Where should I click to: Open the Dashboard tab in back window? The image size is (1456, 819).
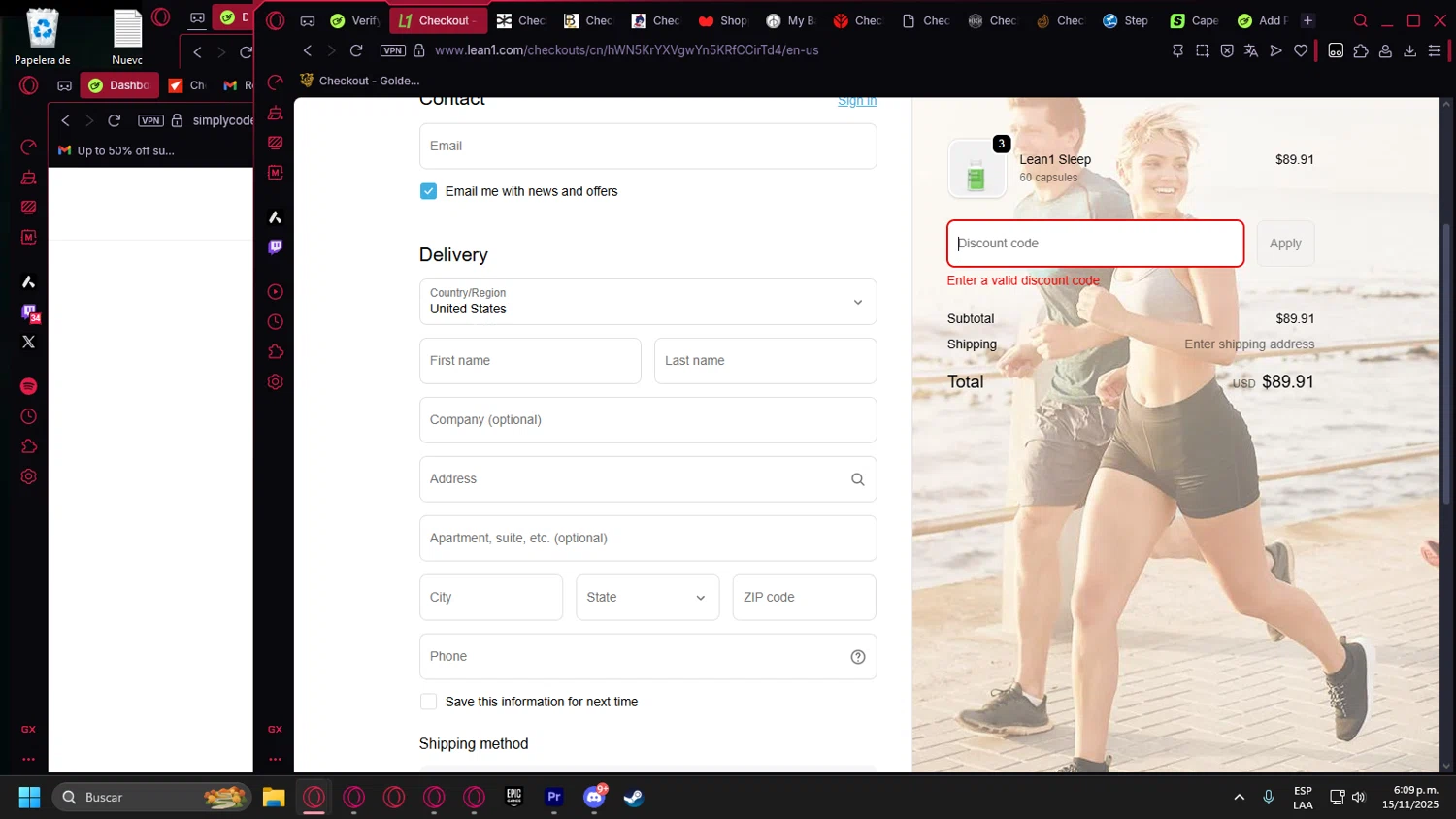tap(119, 85)
